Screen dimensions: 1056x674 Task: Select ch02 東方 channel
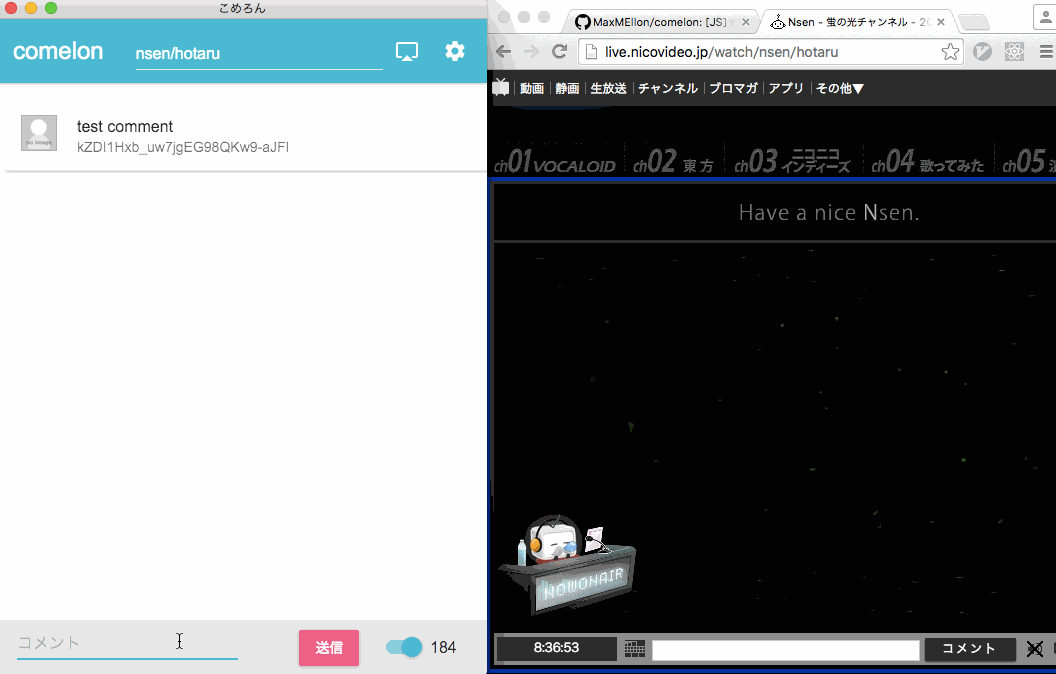pos(673,161)
